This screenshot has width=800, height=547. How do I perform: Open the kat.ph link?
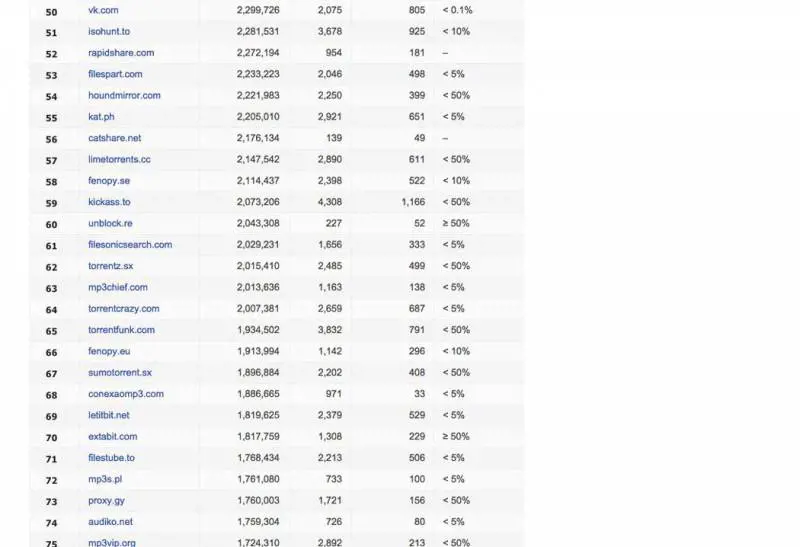tap(101, 117)
